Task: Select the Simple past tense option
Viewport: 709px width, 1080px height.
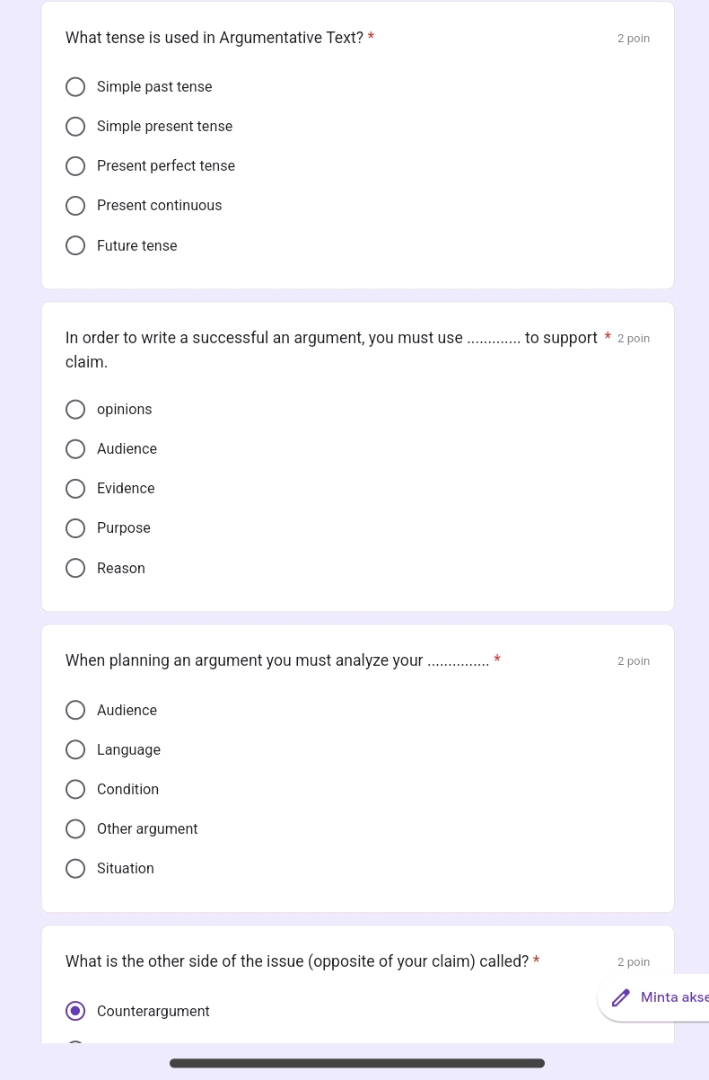Action: pyautogui.click(x=75, y=87)
